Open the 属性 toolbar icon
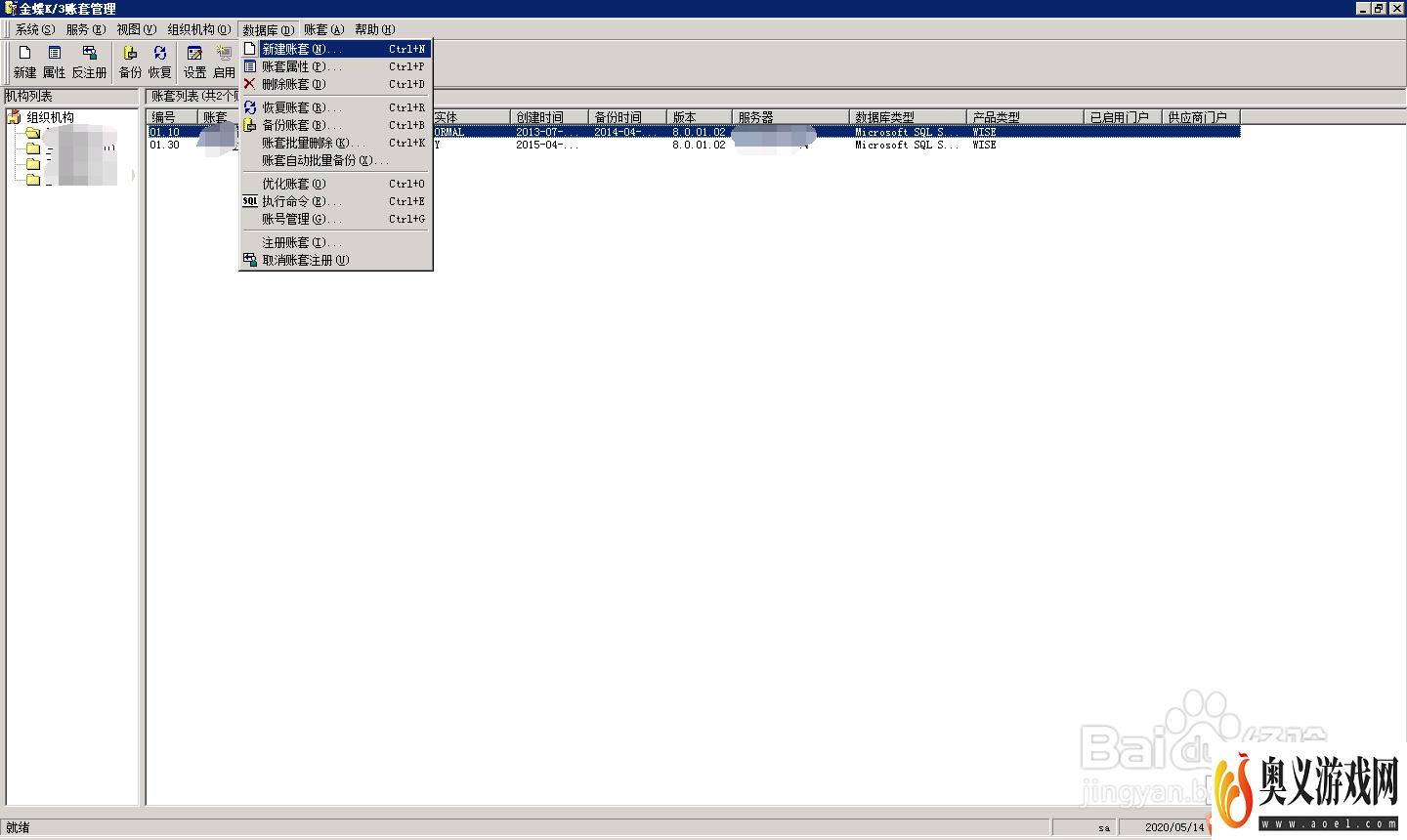Image resolution: width=1407 pixels, height=840 pixels. [x=55, y=61]
